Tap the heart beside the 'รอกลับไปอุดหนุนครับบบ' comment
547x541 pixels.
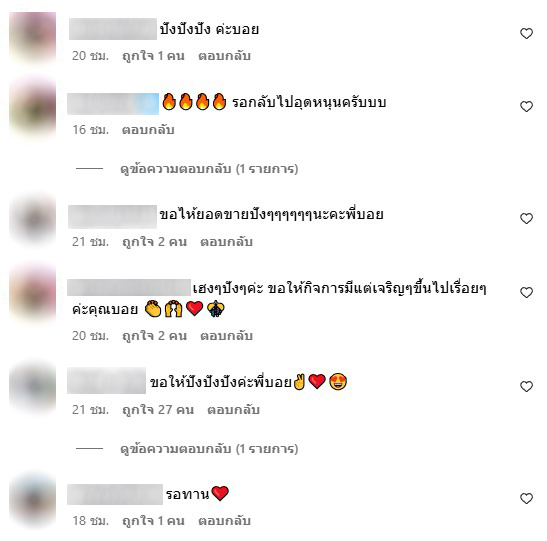click(526, 106)
